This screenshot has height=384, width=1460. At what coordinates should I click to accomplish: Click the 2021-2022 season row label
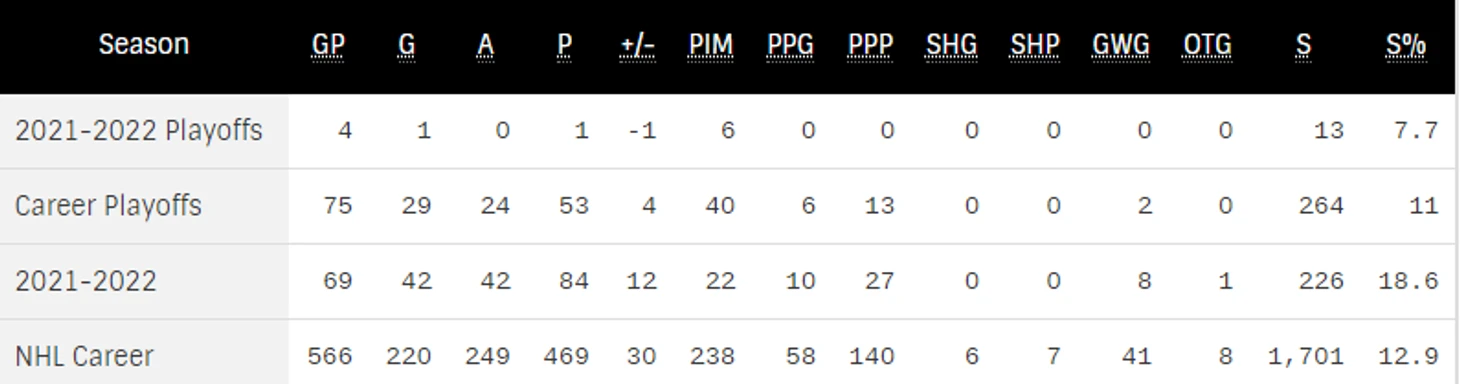pyautogui.click(x=86, y=281)
